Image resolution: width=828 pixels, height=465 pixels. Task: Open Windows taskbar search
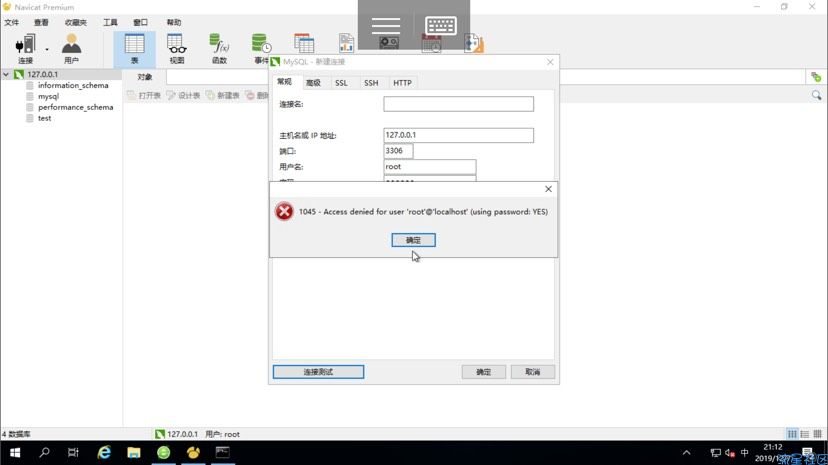pos(44,453)
